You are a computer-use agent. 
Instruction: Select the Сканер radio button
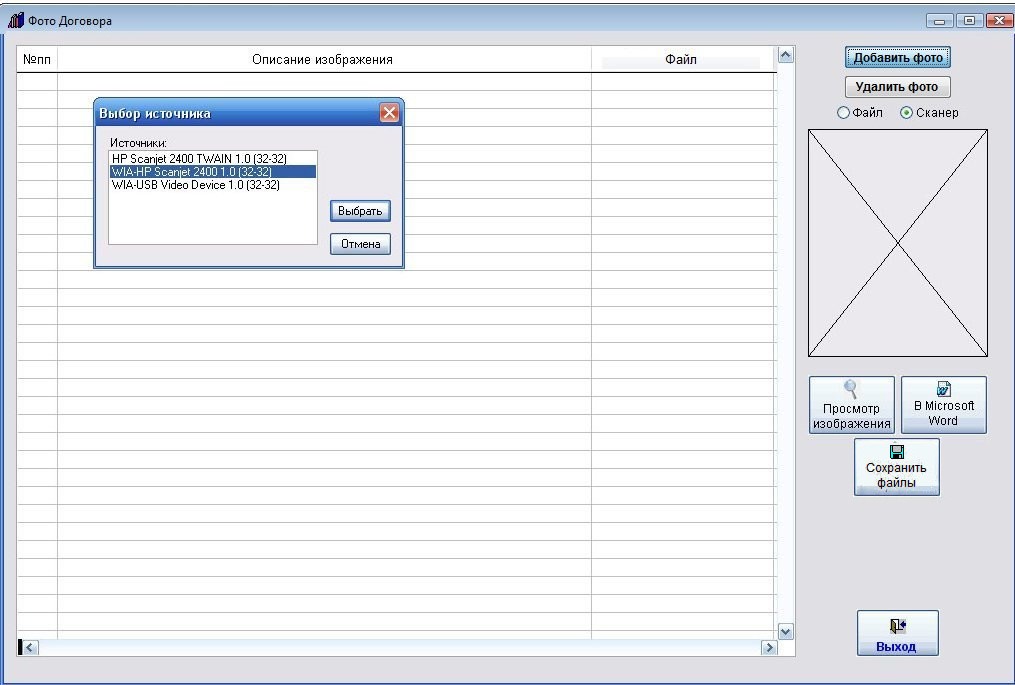(x=906, y=113)
